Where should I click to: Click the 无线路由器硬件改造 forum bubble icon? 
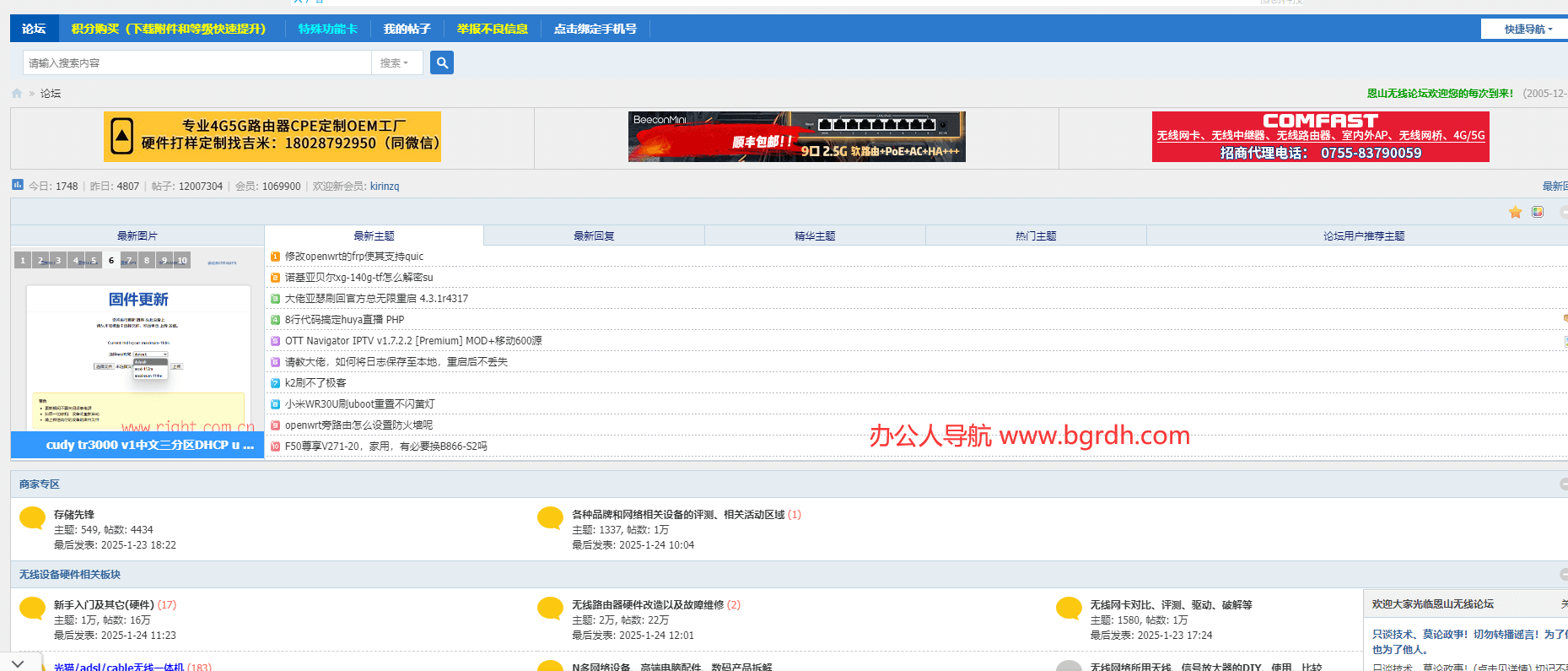550,608
